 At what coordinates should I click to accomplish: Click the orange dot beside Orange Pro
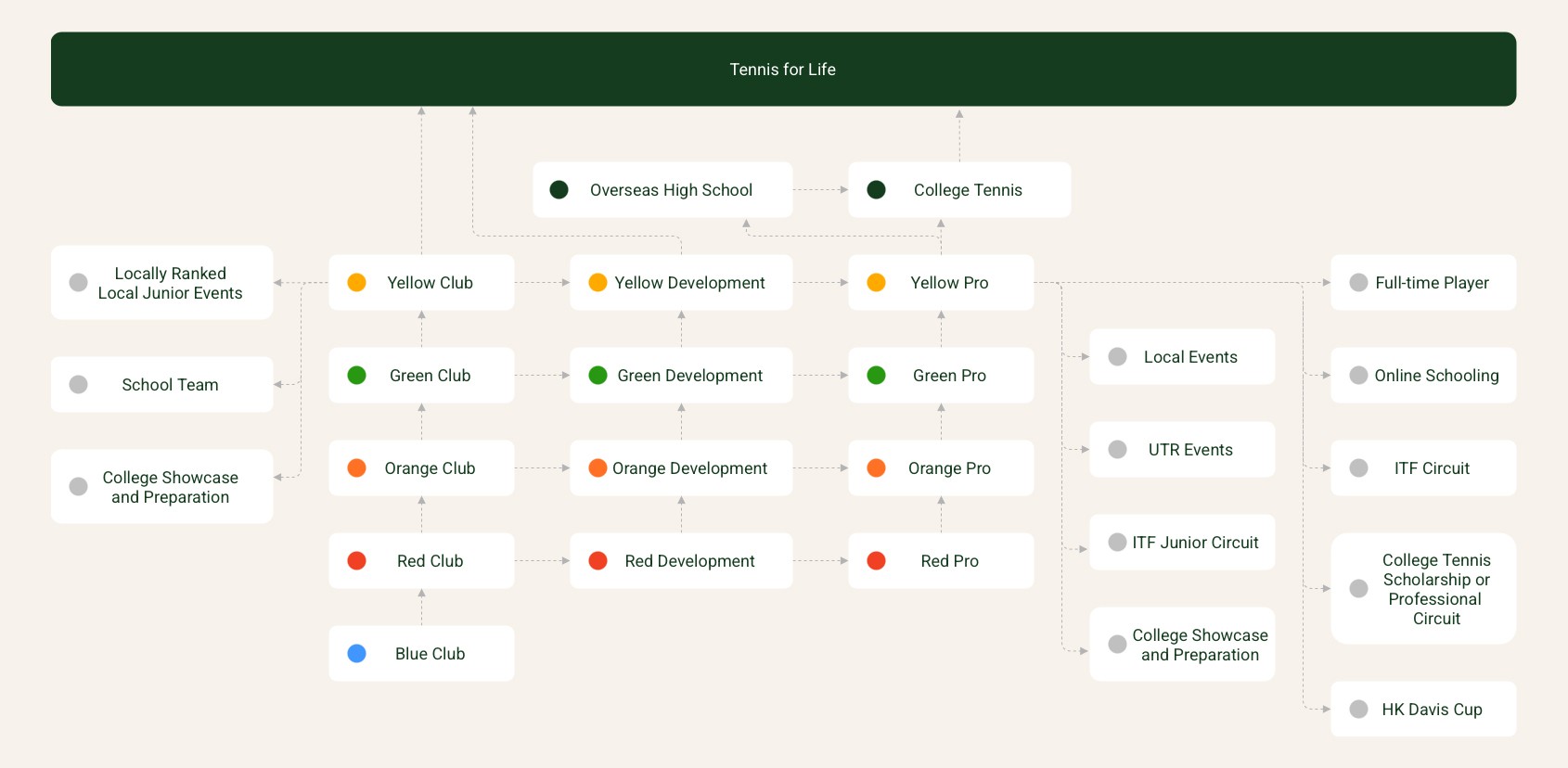pos(876,467)
